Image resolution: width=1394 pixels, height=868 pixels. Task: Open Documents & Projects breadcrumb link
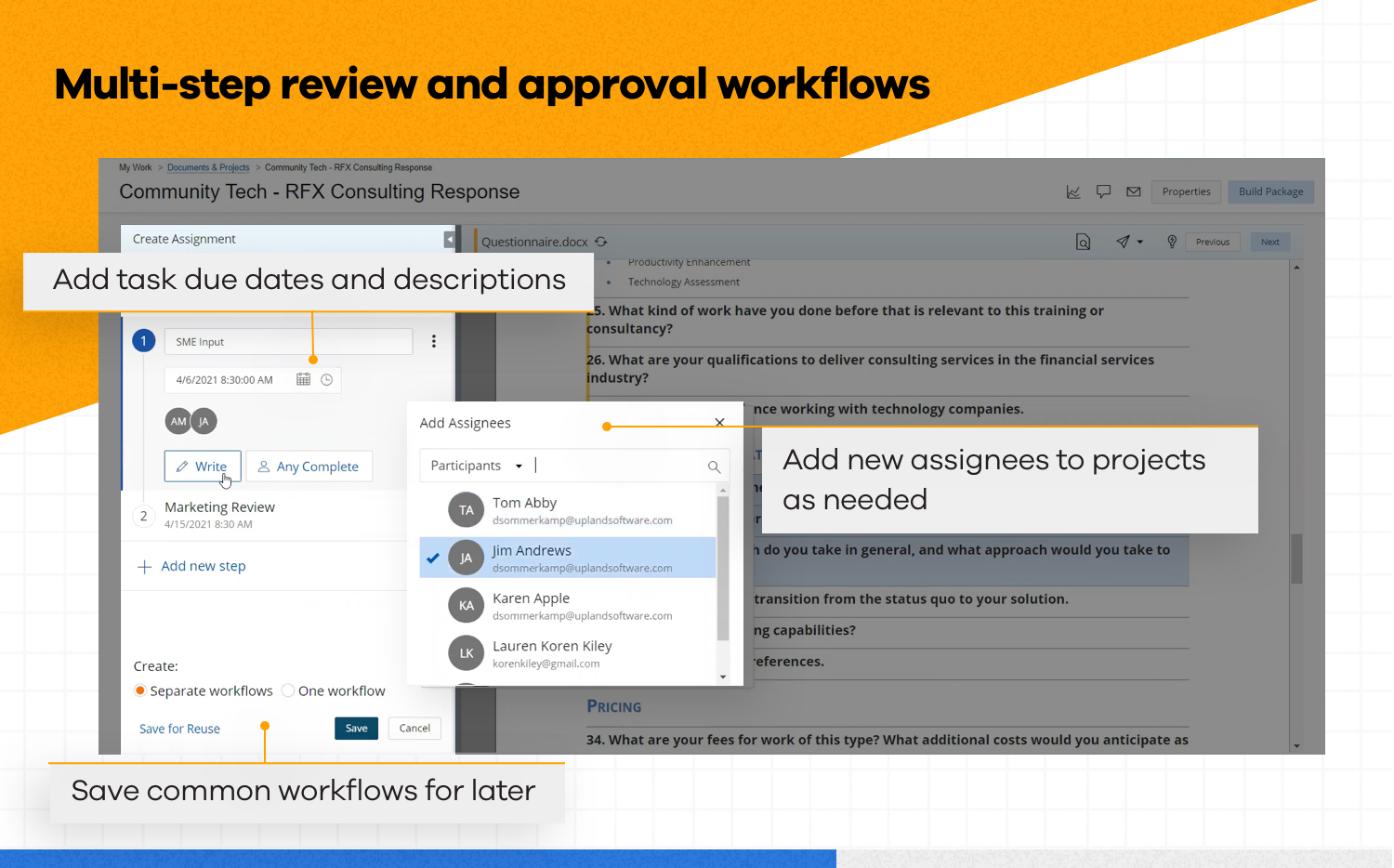click(208, 168)
